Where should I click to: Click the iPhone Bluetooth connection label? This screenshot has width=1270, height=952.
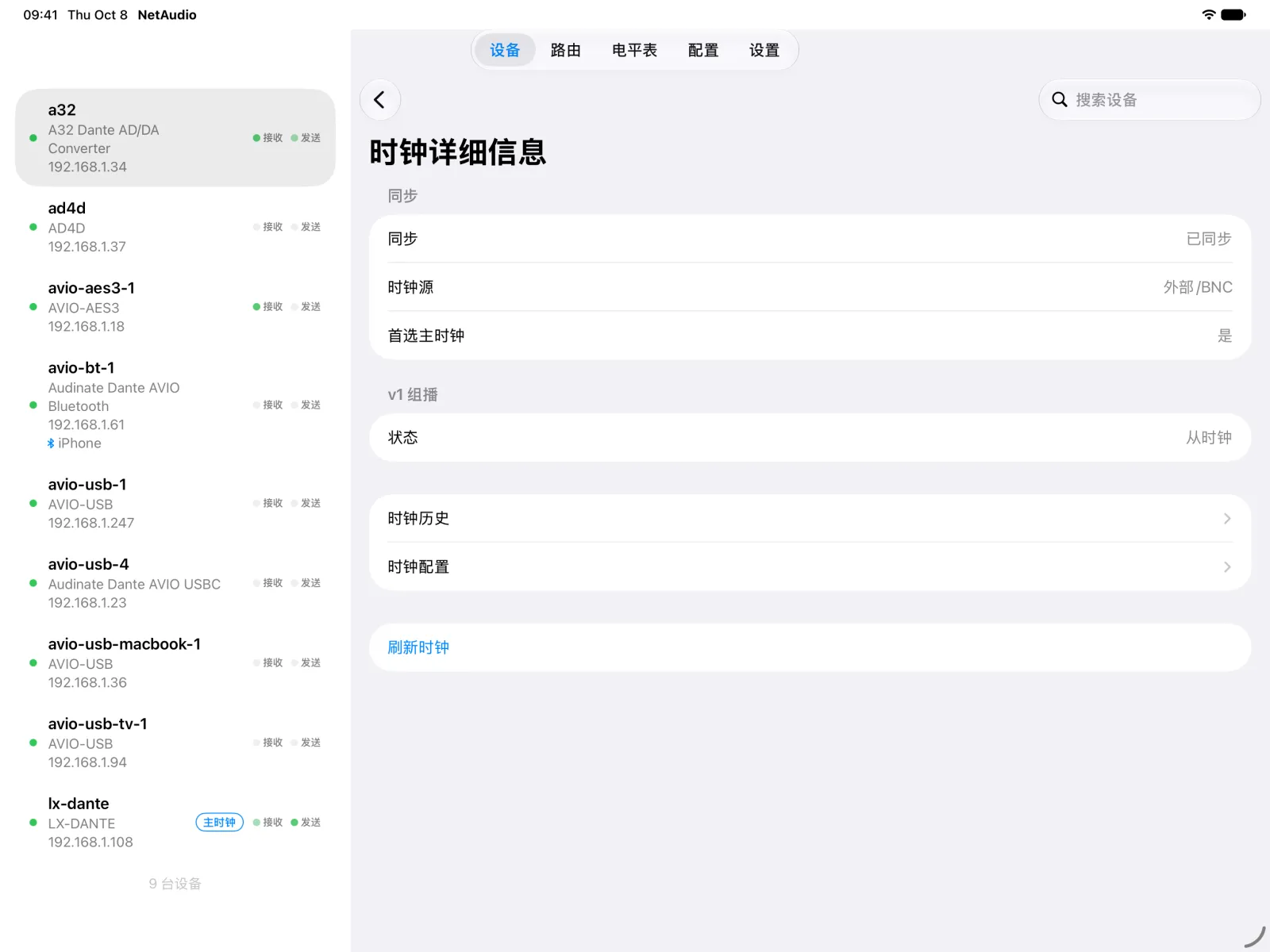click(79, 443)
